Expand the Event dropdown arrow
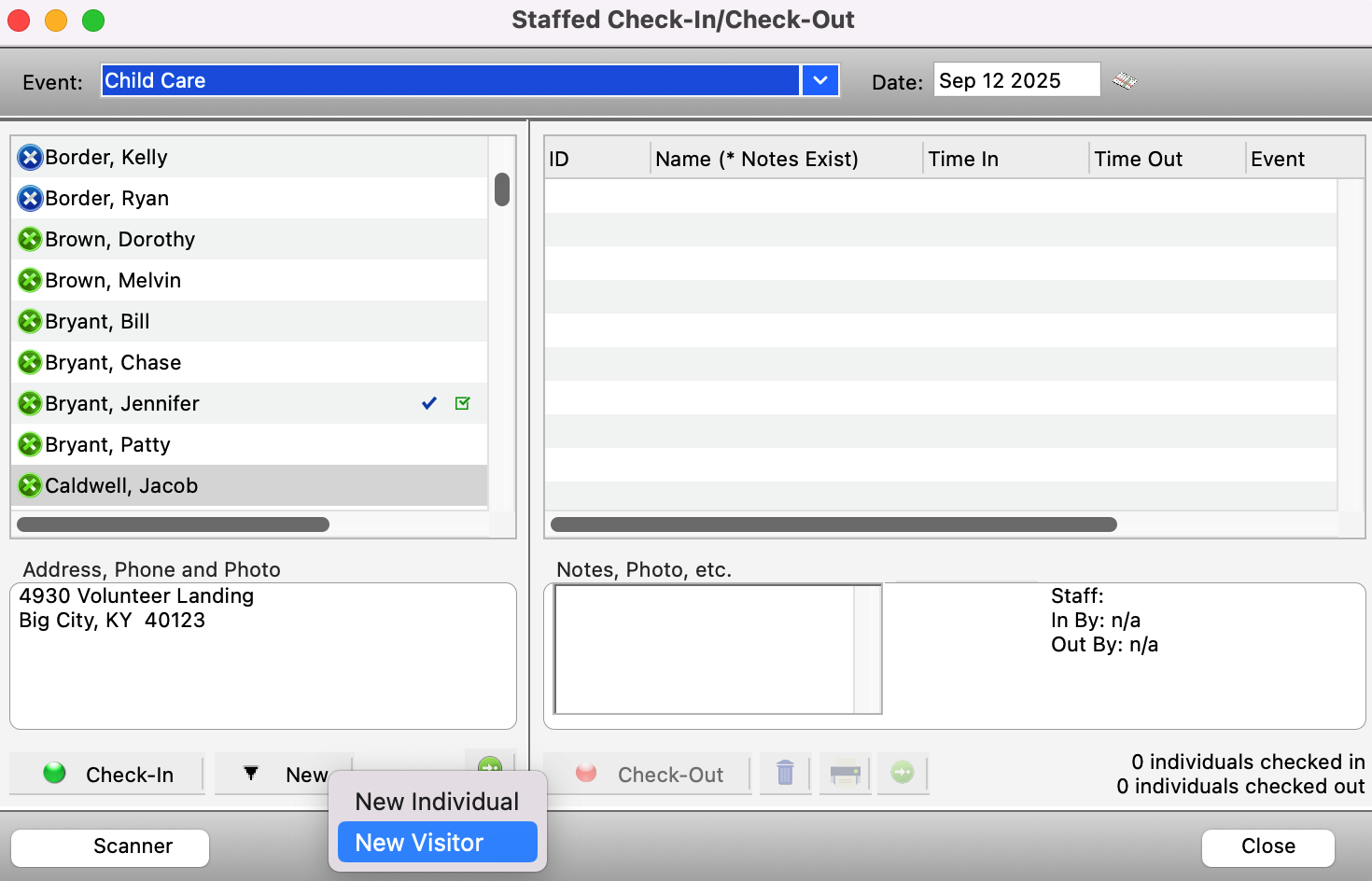The height and width of the screenshot is (881, 1372). (x=819, y=80)
